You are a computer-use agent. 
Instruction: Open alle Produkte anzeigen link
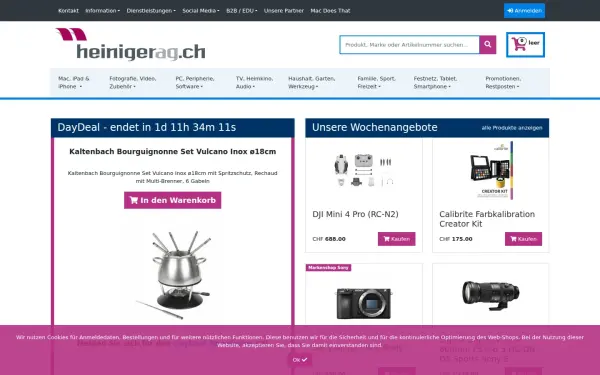click(x=512, y=128)
